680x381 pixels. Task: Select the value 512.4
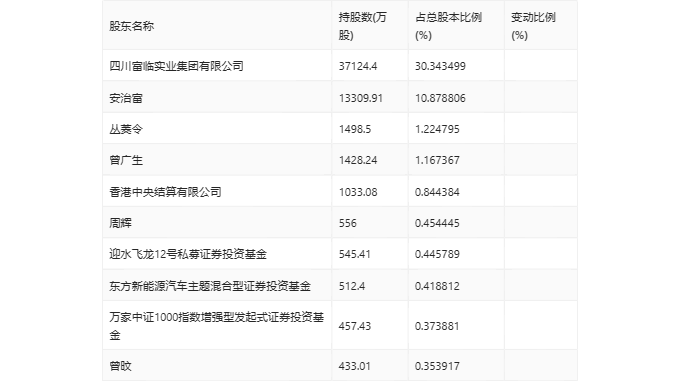click(352, 286)
